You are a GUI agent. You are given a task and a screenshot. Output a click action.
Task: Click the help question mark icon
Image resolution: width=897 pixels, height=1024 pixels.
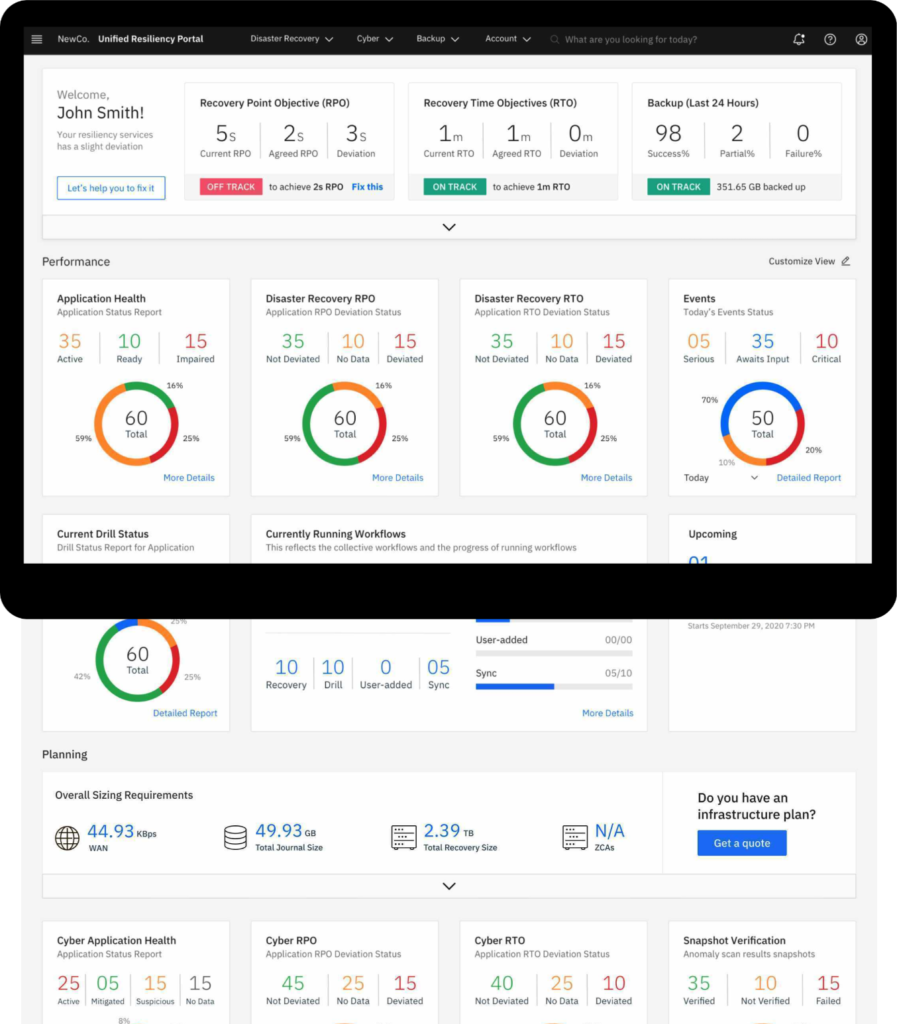click(x=830, y=39)
